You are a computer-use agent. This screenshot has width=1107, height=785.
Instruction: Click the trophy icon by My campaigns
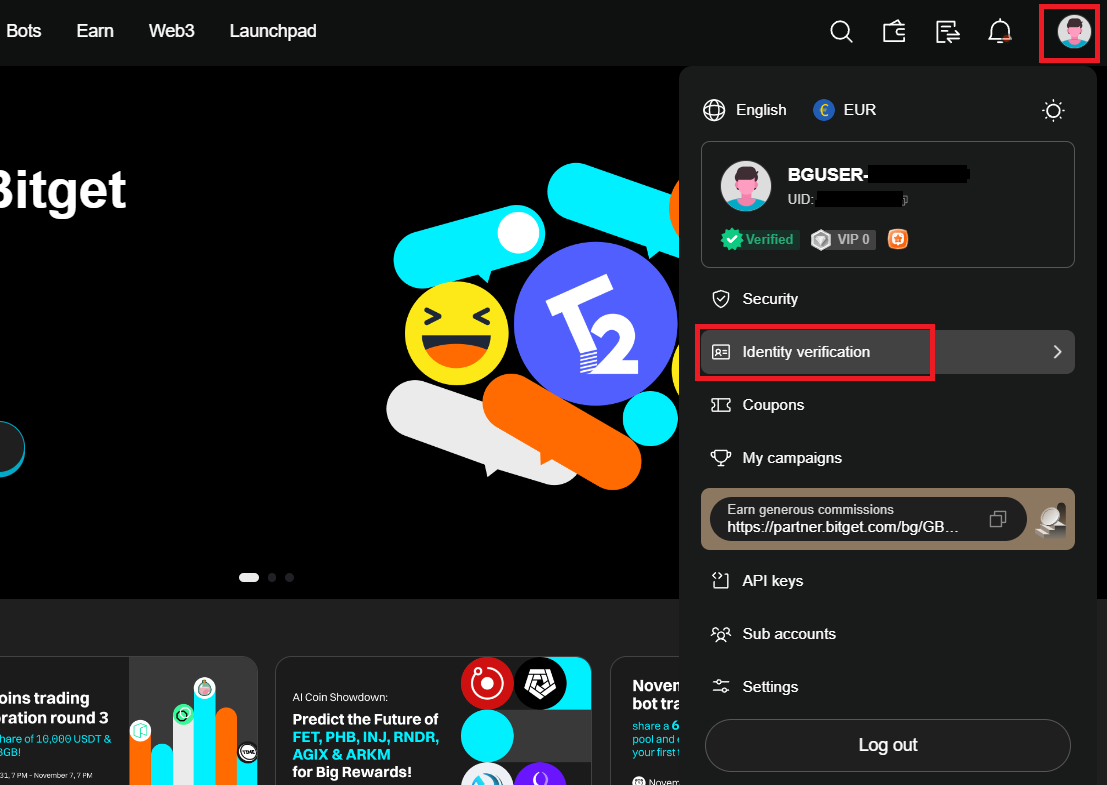coord(720,457)
